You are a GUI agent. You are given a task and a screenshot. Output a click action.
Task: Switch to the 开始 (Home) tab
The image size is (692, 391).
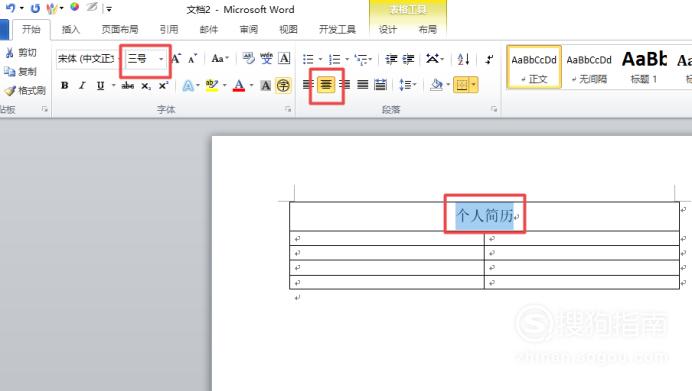click(31, 30)
